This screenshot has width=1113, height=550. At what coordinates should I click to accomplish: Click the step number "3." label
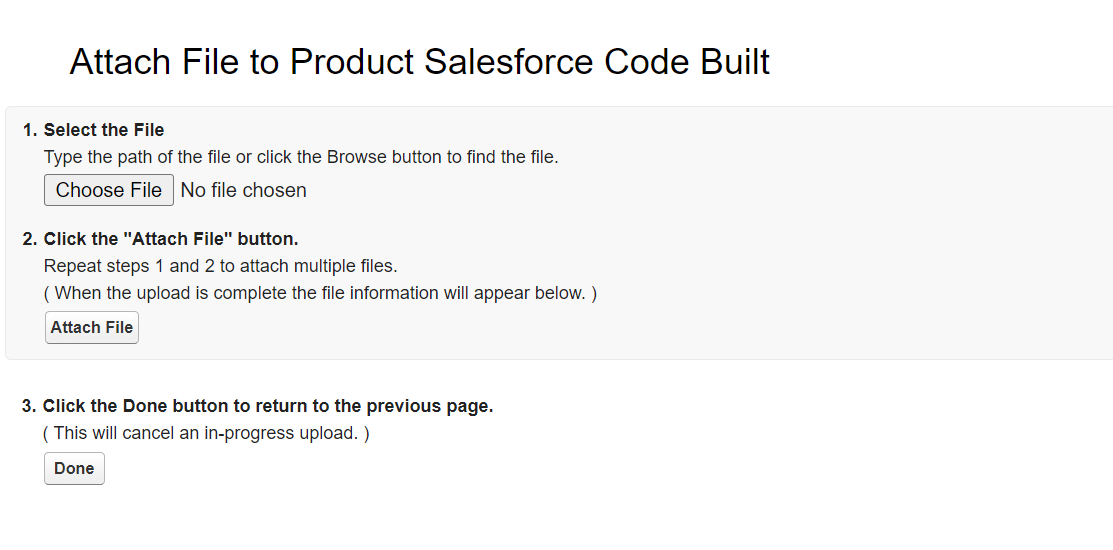(x=30, y=406)
